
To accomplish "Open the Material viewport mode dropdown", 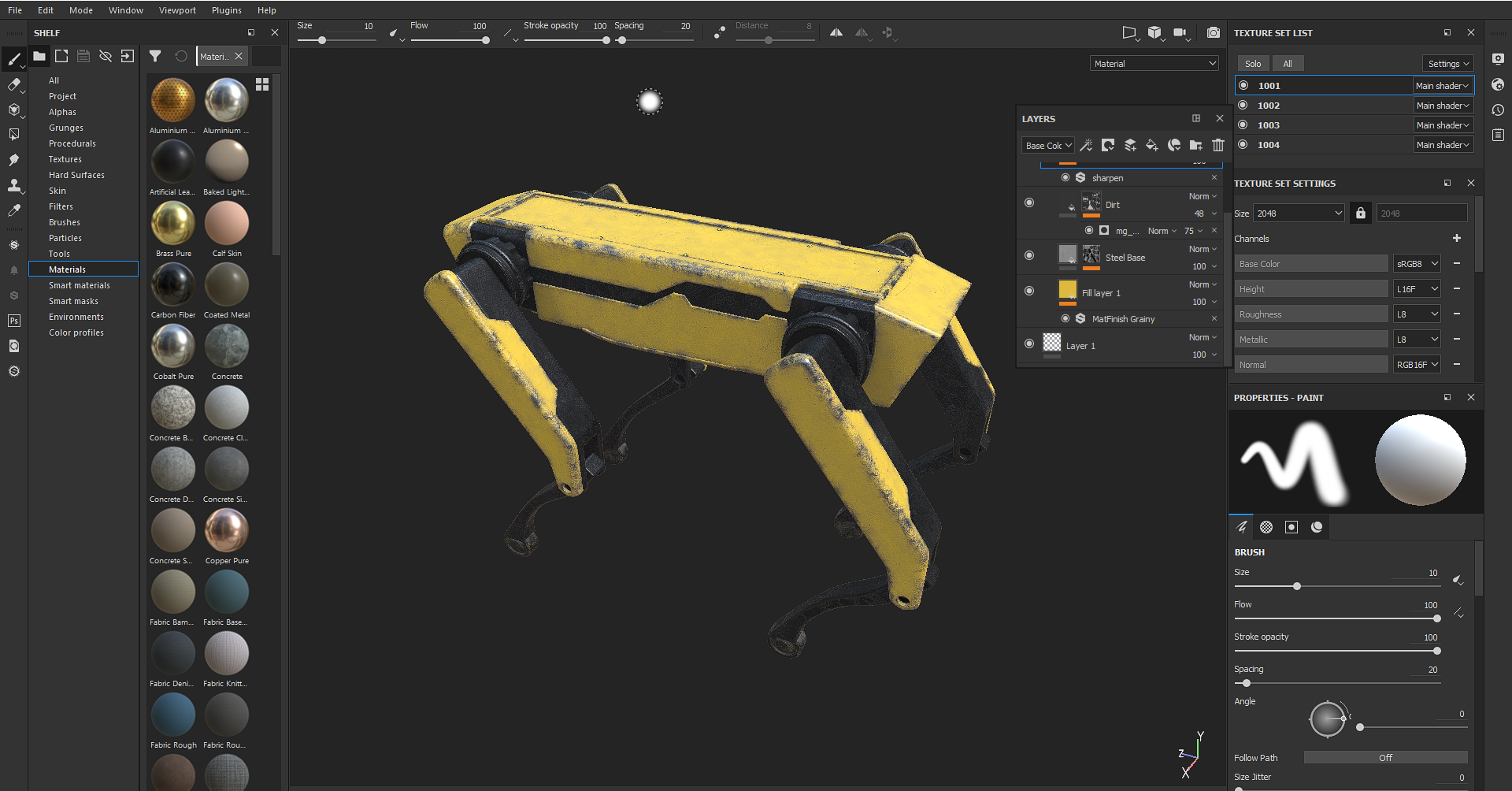I will [x=1154, y=63].
